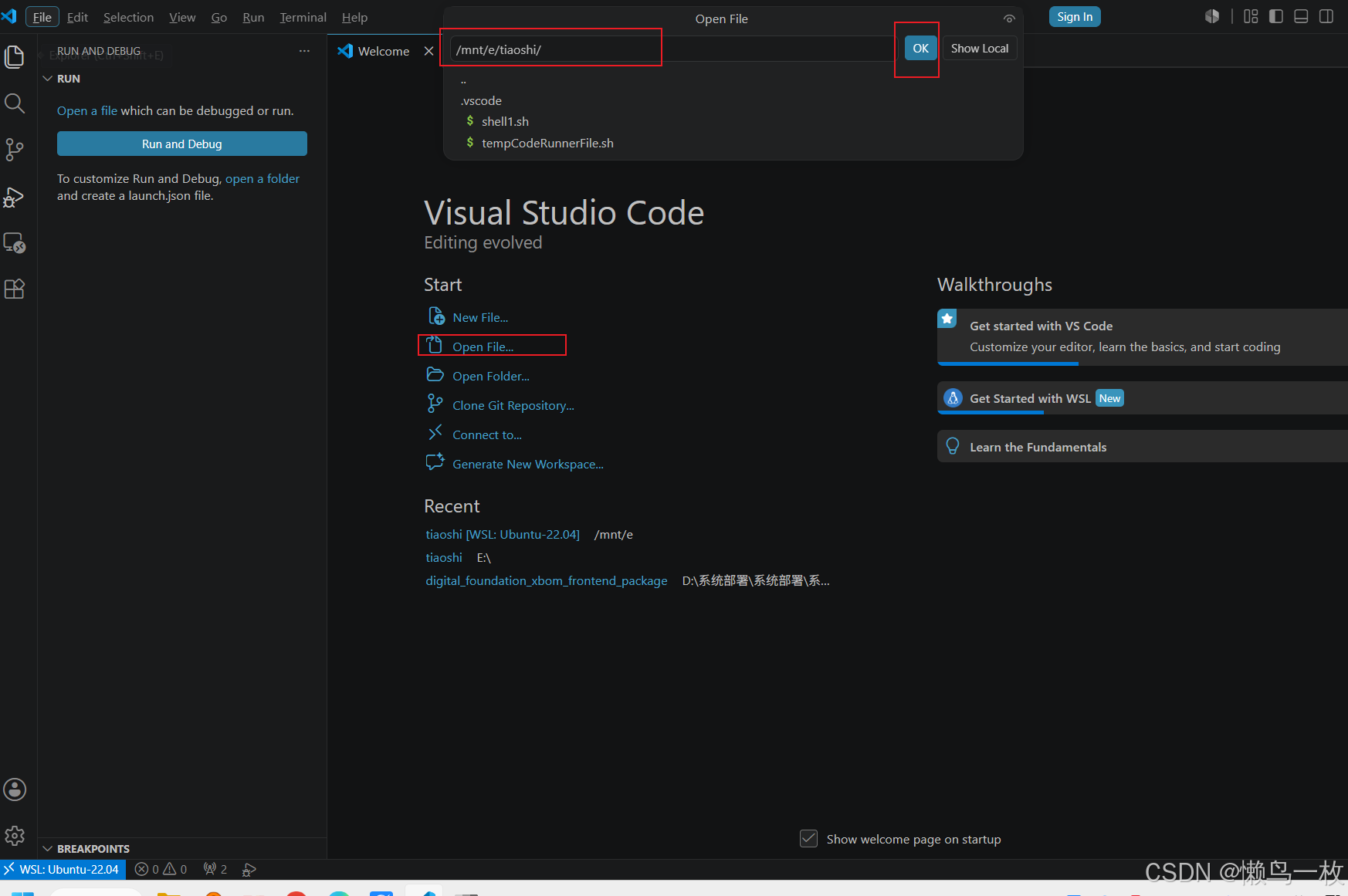Click OK in the Open File dialog
This screenshot has height=896, width=1348.
coord(920,48)
